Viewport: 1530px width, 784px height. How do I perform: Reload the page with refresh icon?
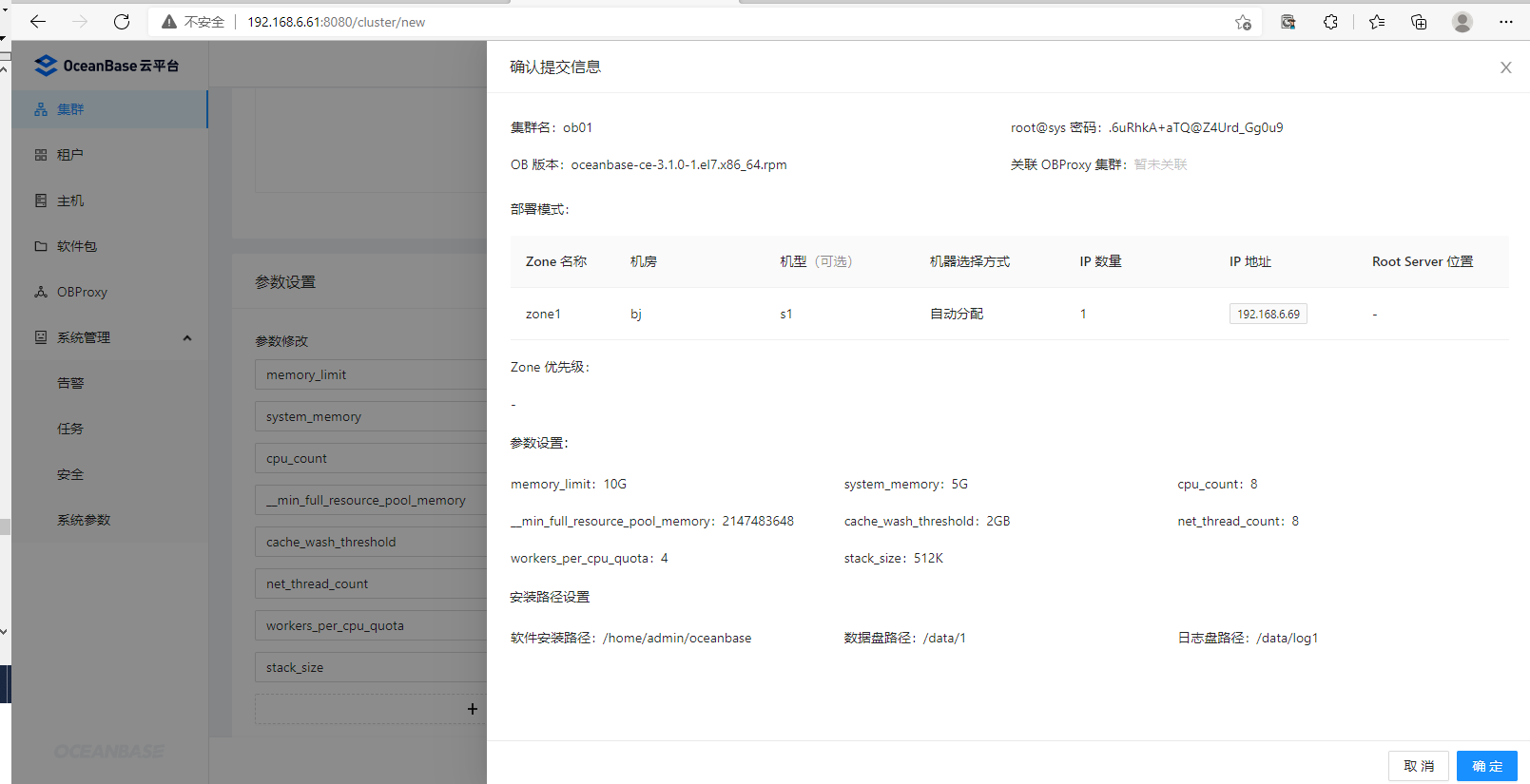click(x=122, y=22)
